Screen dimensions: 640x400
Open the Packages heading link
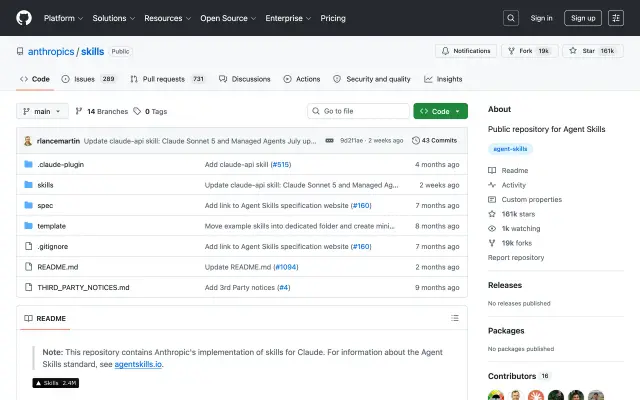tap(506, 331)
